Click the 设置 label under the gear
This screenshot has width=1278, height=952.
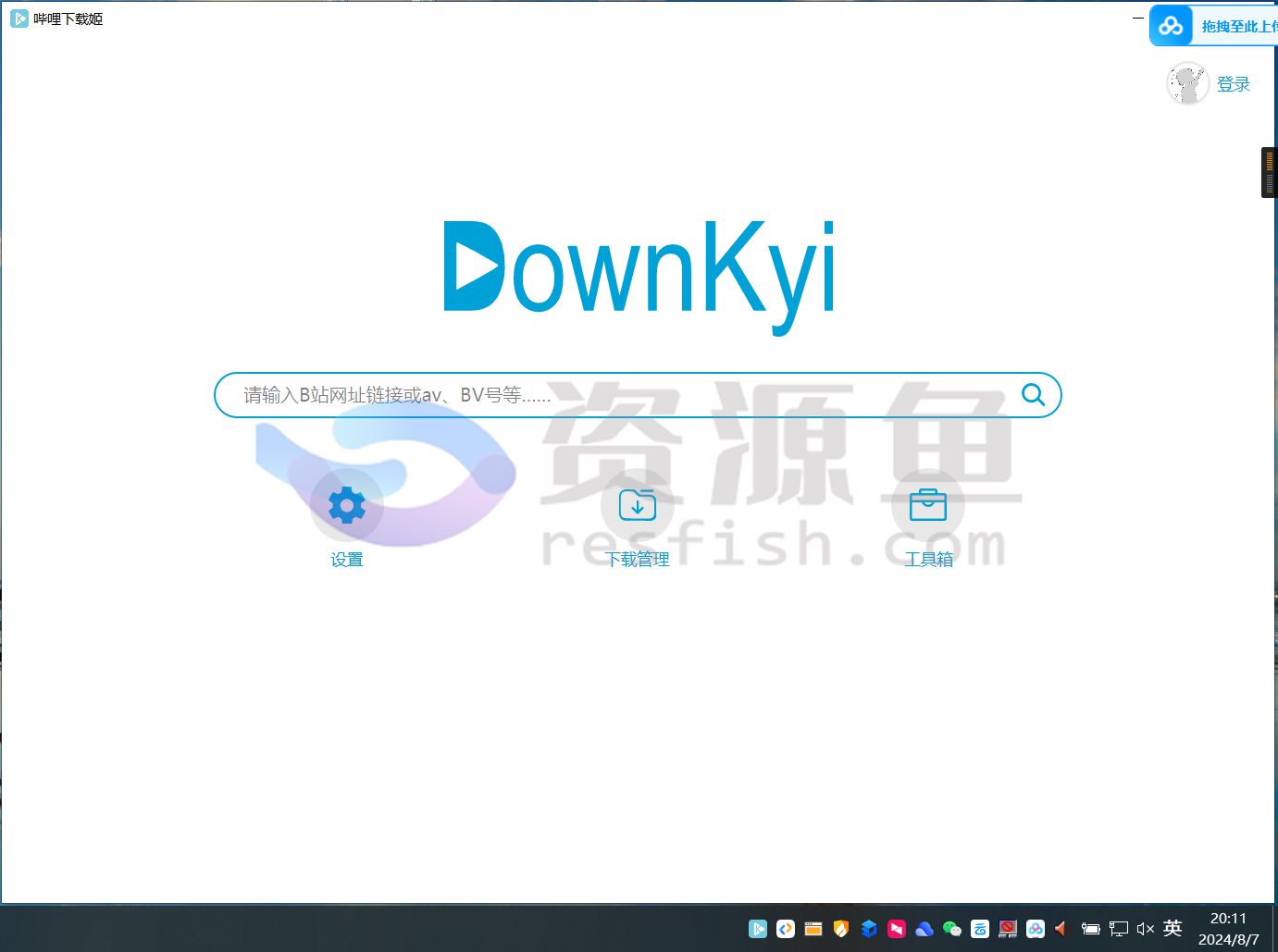347,560
